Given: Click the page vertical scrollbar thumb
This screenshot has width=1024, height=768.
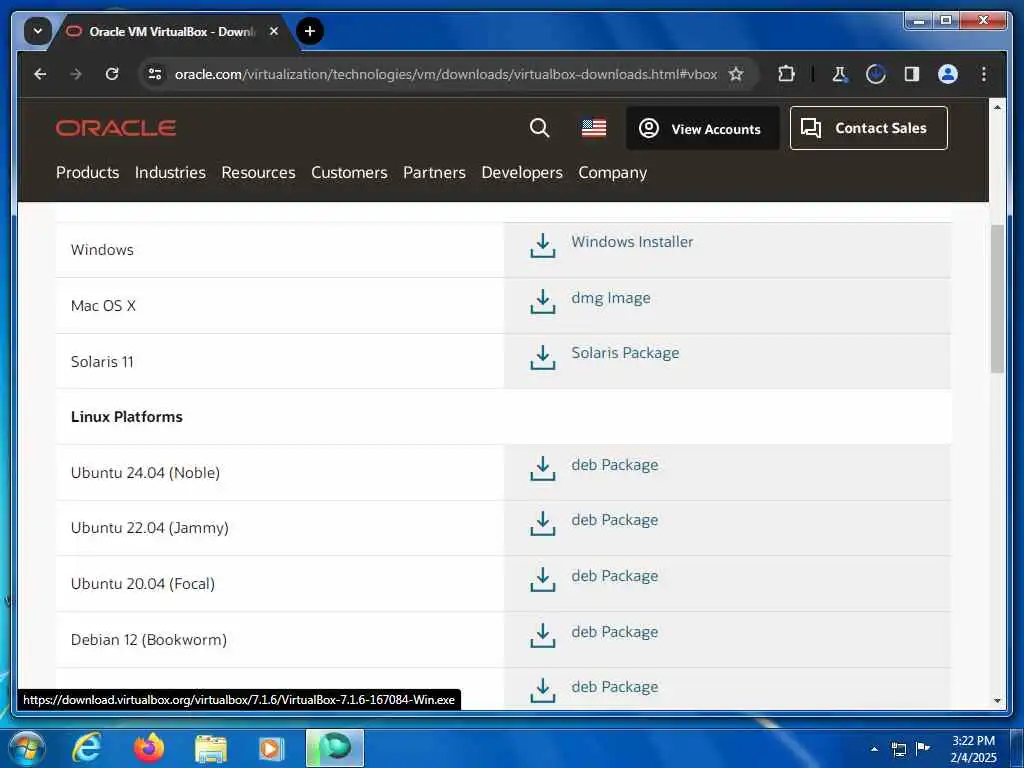Looking at the screenshot, I should click(997, 299).
